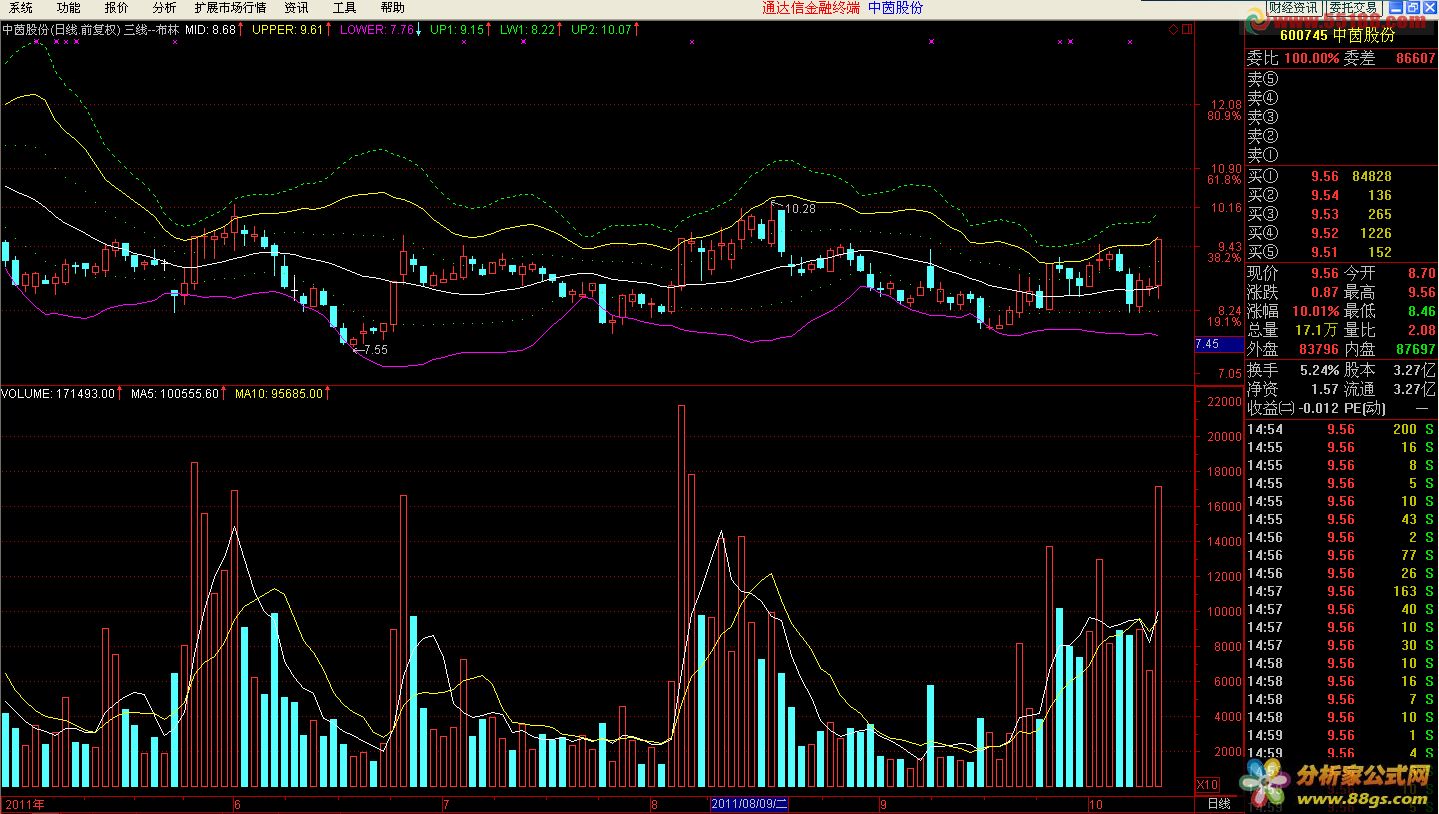The width and height of the screenshot is (1439, 814).
Task: Click month 10 on the time axis
Action: point(1096,804)
